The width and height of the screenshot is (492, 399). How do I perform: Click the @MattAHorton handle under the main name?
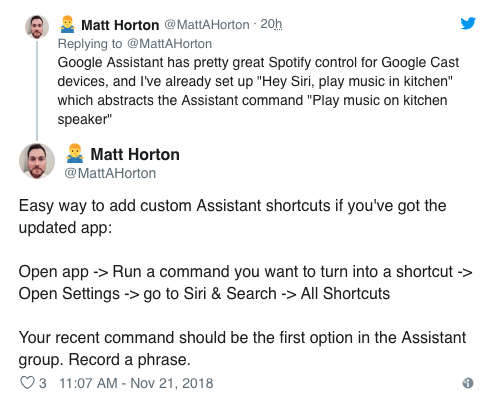110,173
